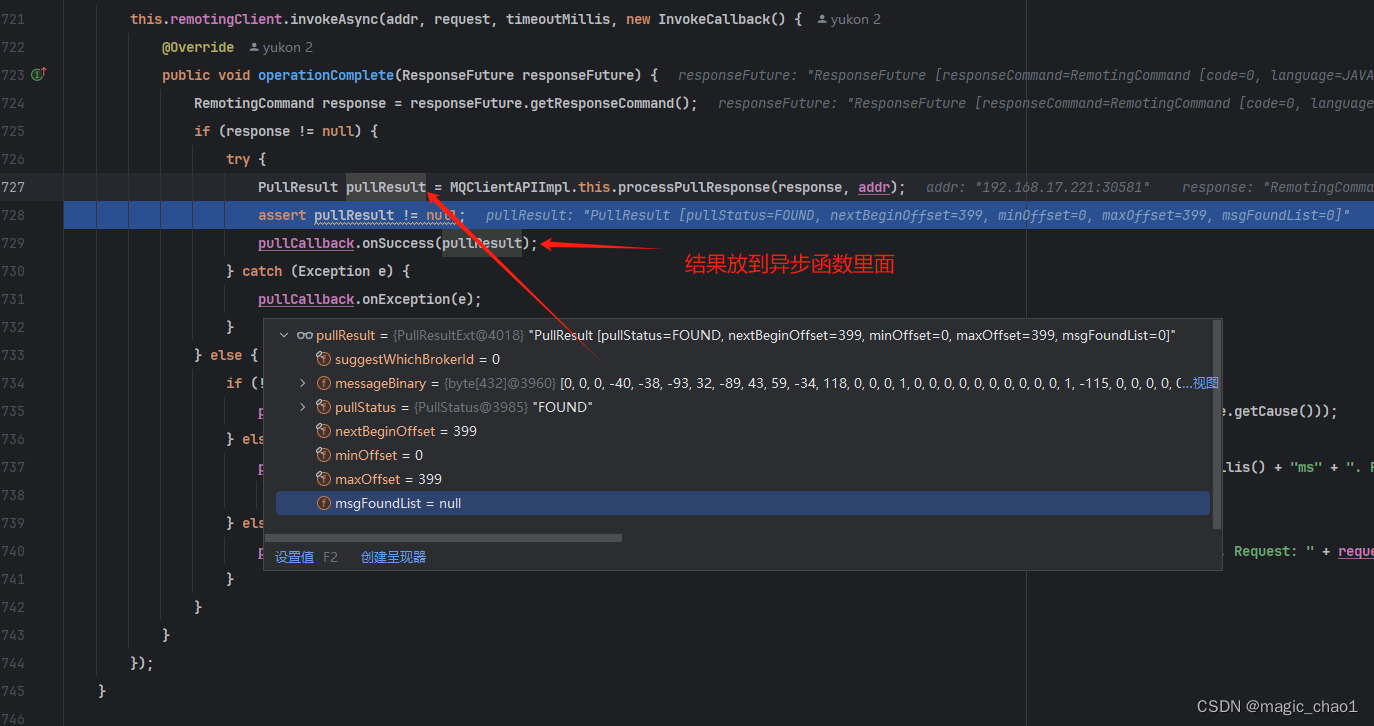Click the popup vertical scrollbar
1374x726 pixels.
click(1216, 425)
